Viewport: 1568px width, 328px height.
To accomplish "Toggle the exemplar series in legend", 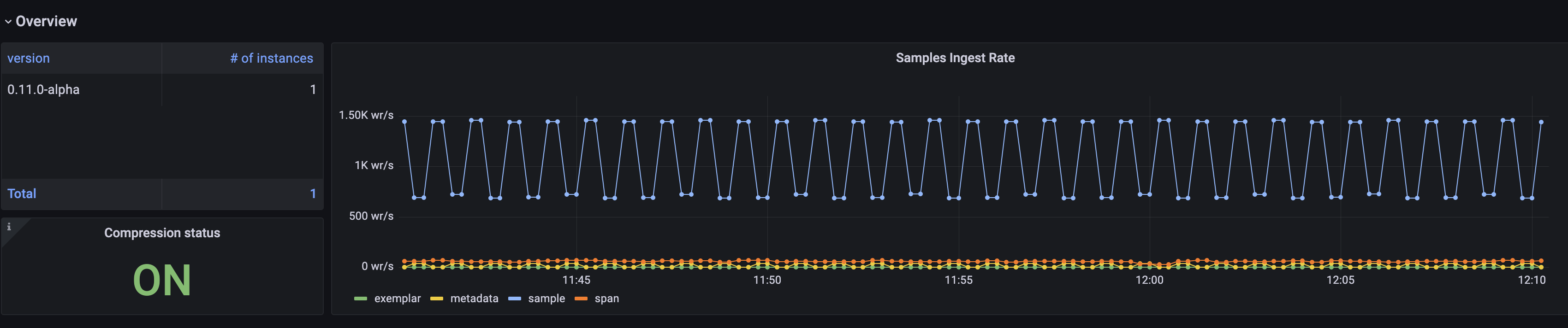I will (398, 299).
